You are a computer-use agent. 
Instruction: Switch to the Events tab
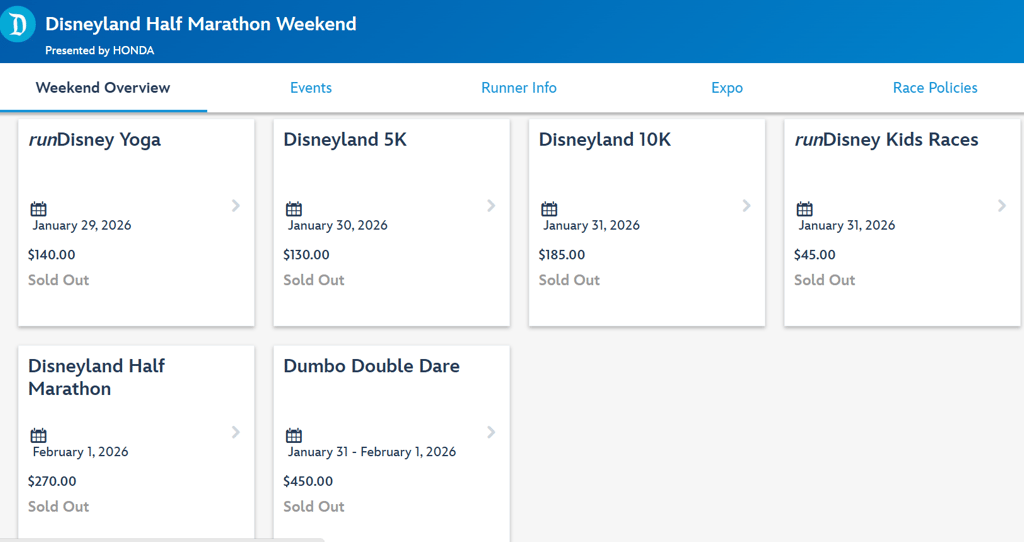coord(311,88)
